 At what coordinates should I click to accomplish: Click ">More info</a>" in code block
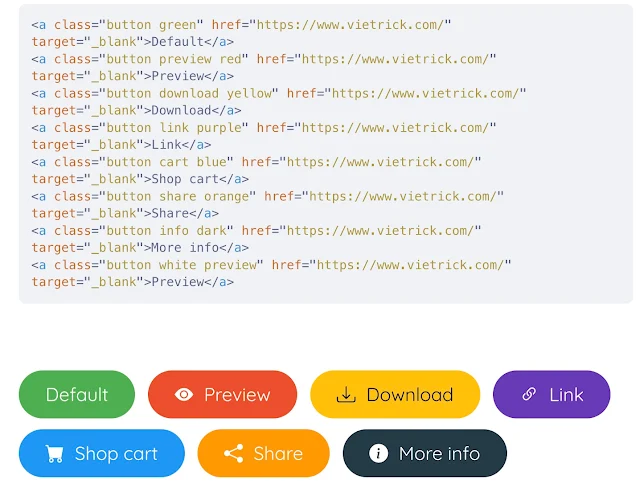tap(196, 248)
